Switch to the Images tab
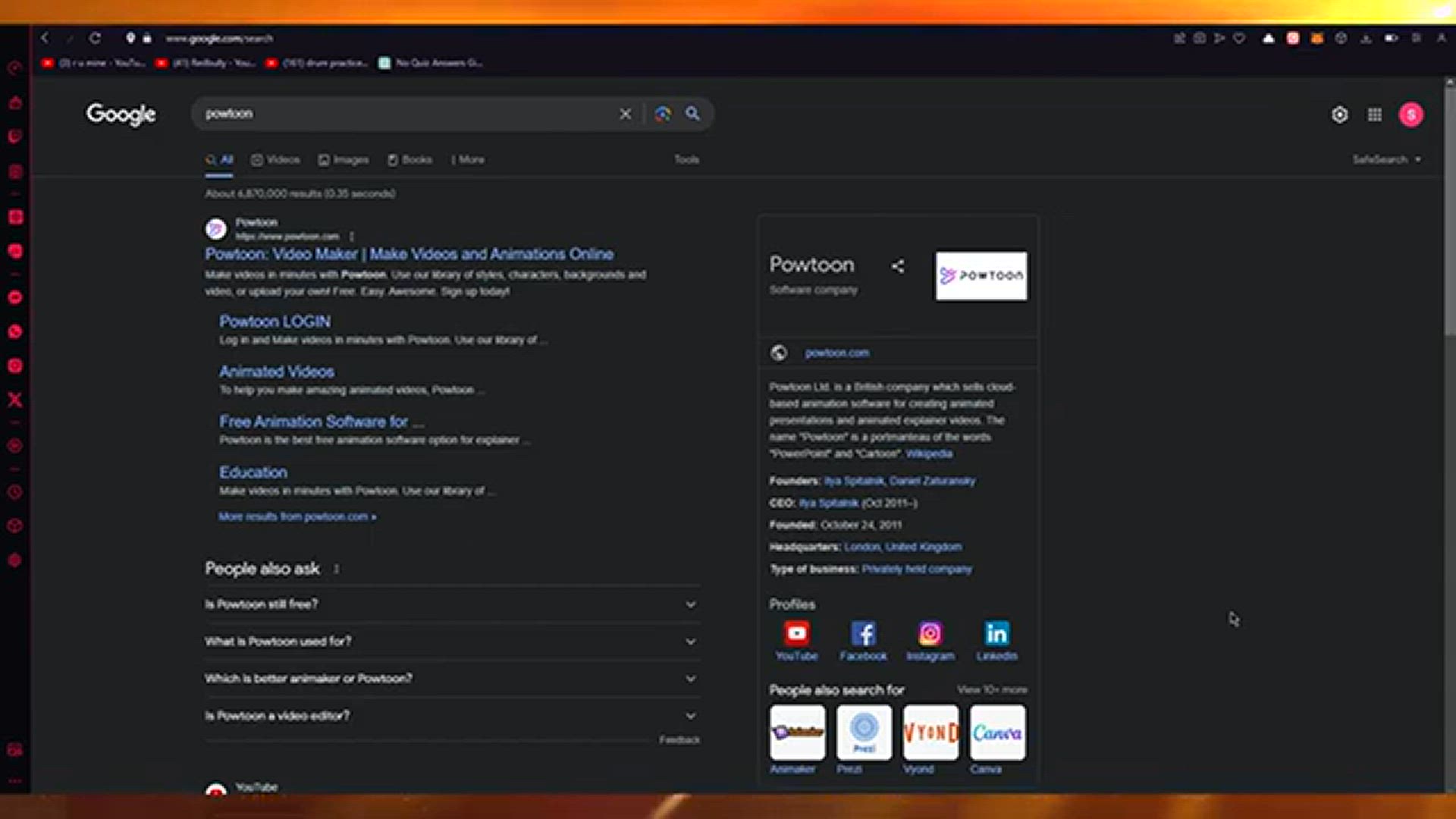1456x819 pixels. (344, 160)
